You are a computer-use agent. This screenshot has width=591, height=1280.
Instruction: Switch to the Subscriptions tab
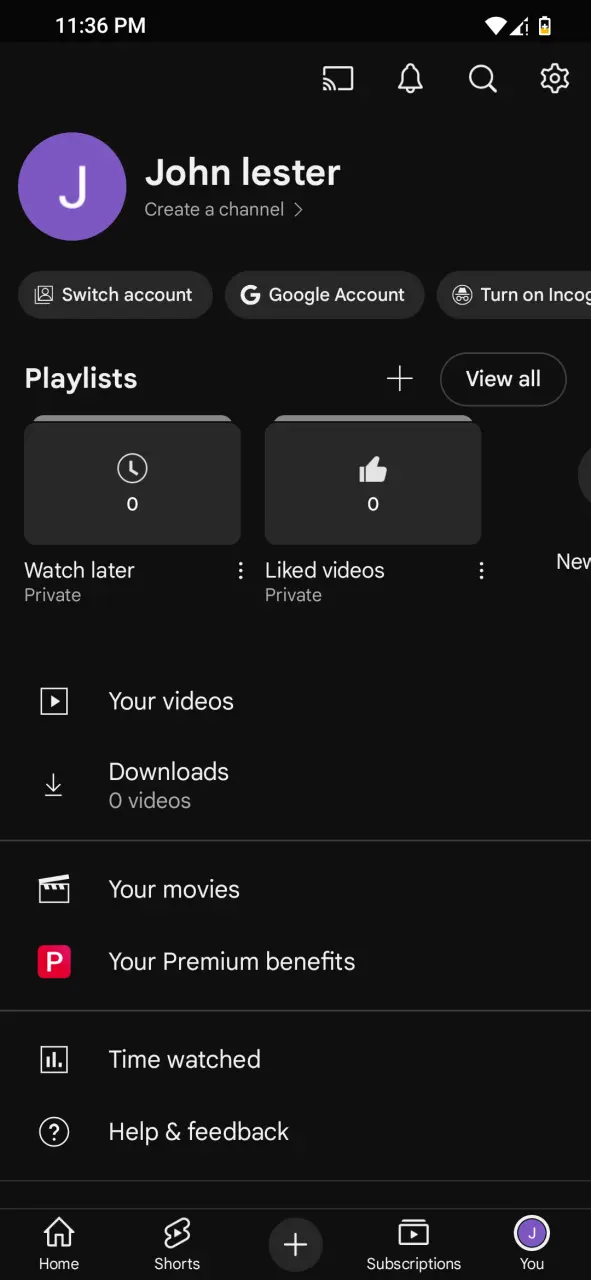414,1244
